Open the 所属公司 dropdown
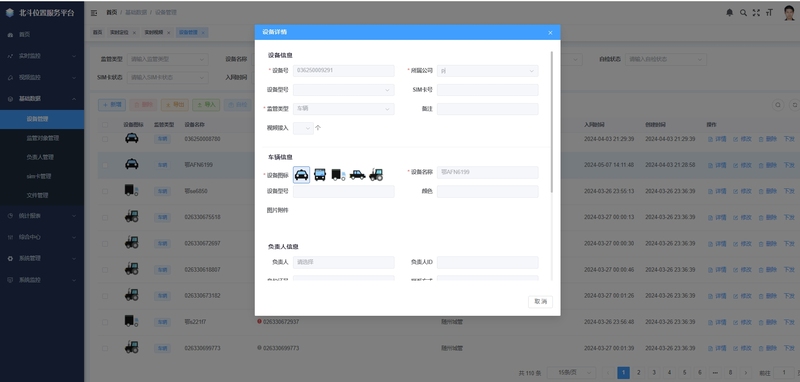This screenshot has height=382, width=800. (487, 70)
